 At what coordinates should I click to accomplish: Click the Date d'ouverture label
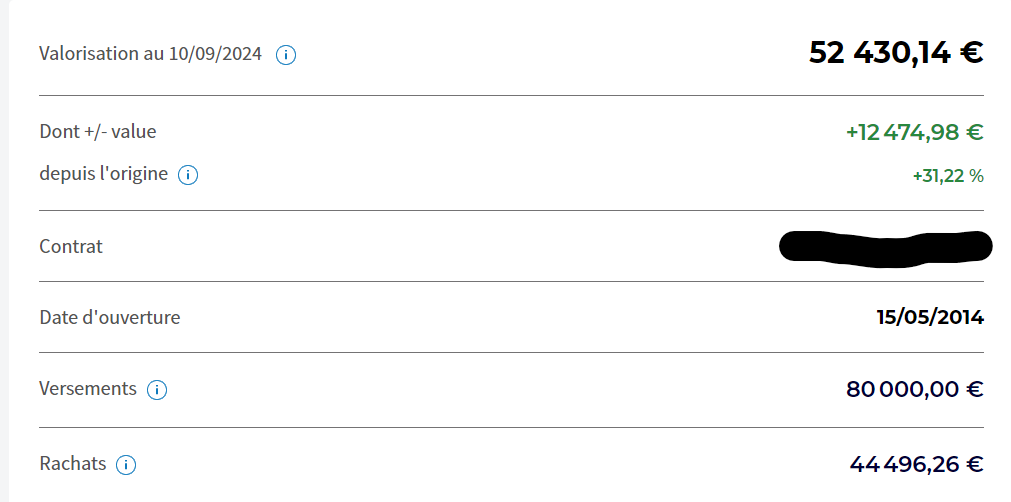110,317
